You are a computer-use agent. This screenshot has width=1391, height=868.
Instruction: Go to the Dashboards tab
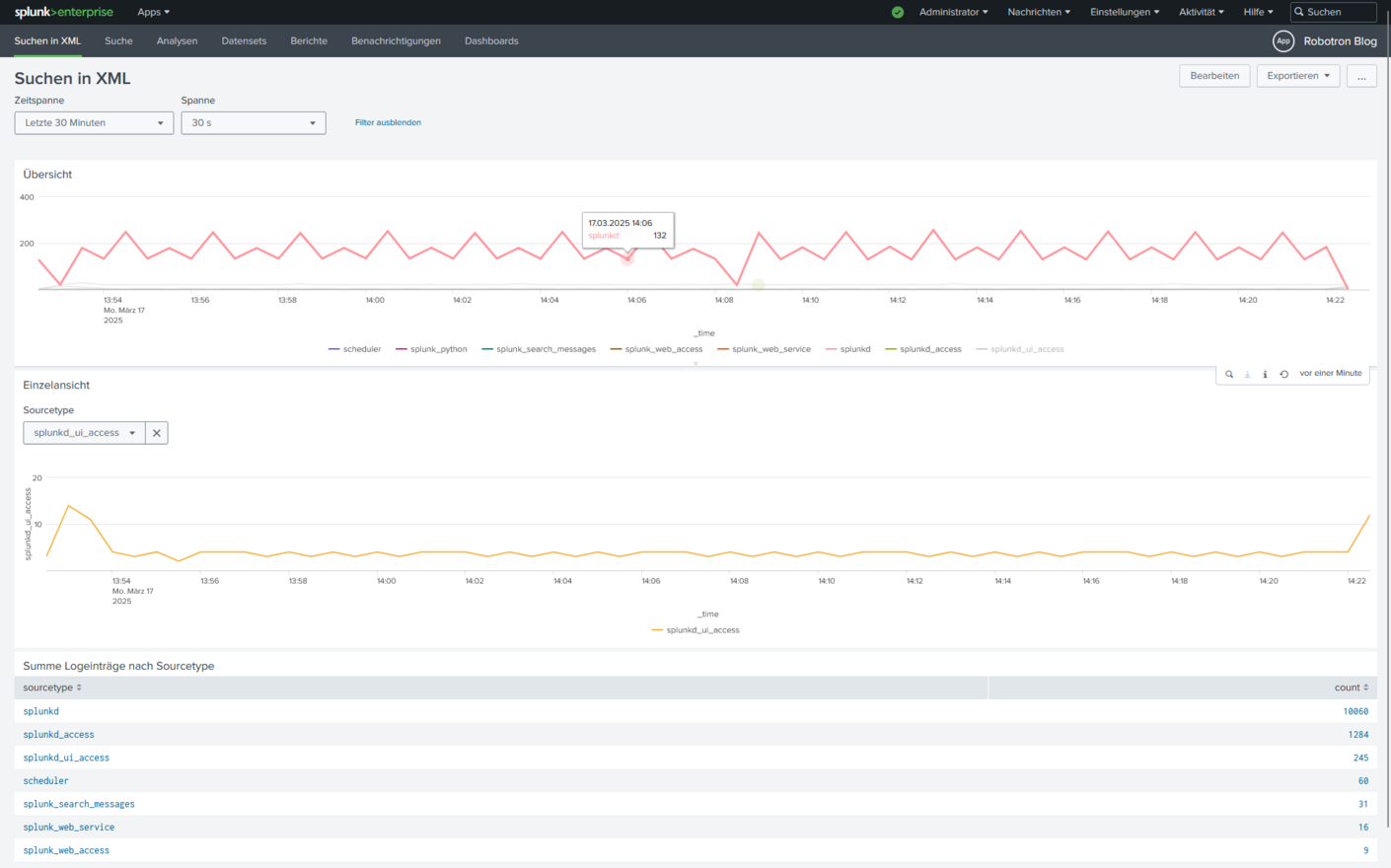click(491, 40)
